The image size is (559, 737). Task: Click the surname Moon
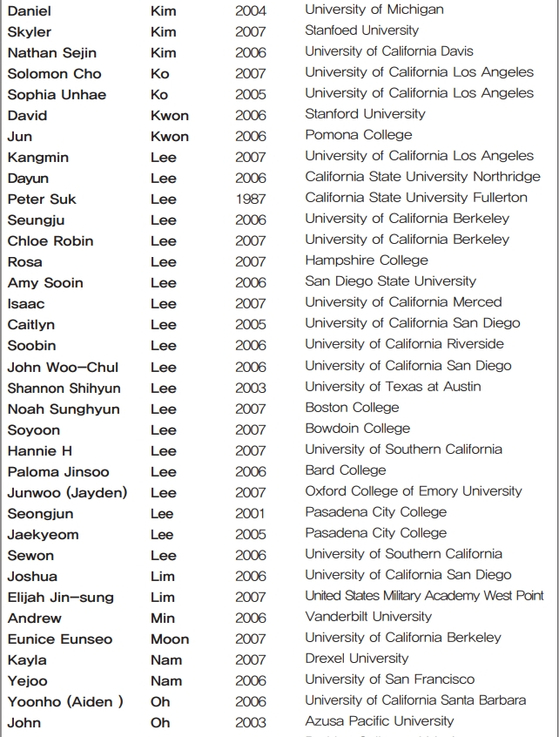pyautogui.click(x=170, y=639)
